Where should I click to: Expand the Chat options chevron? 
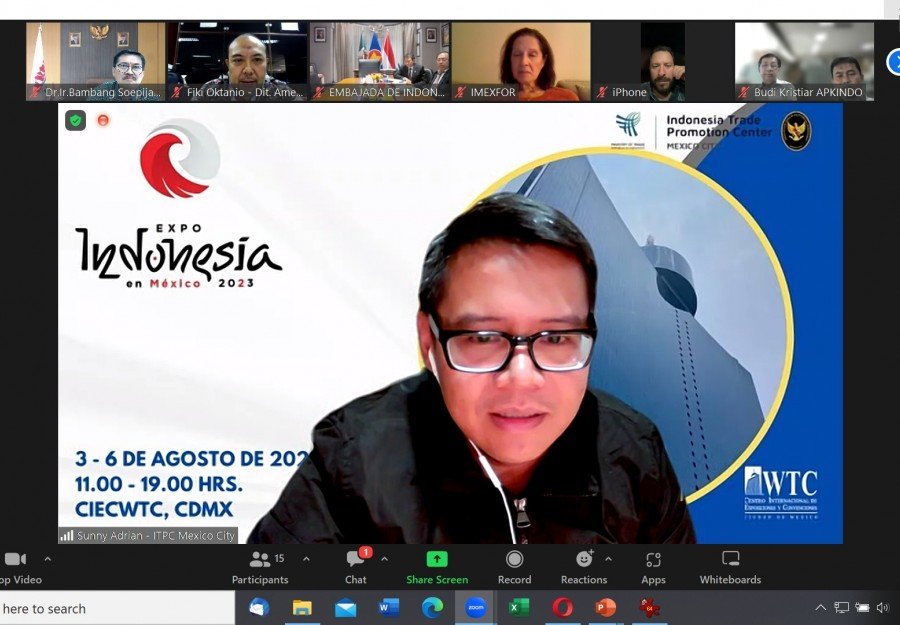384,559
